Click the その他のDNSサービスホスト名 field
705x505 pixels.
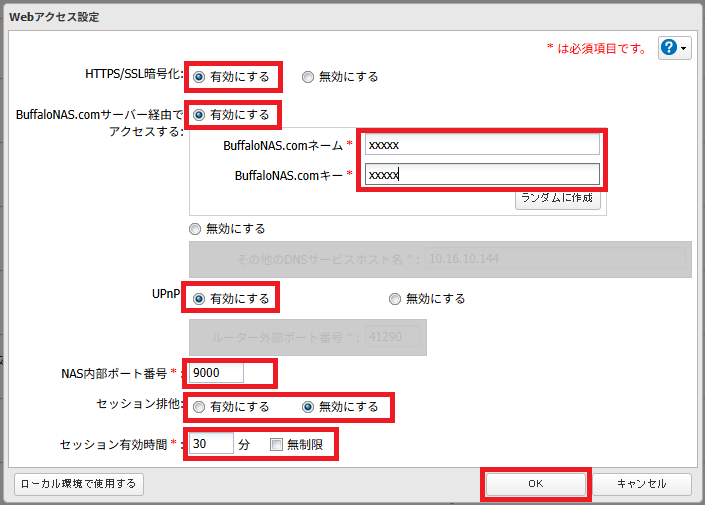[x=555, y=259]
